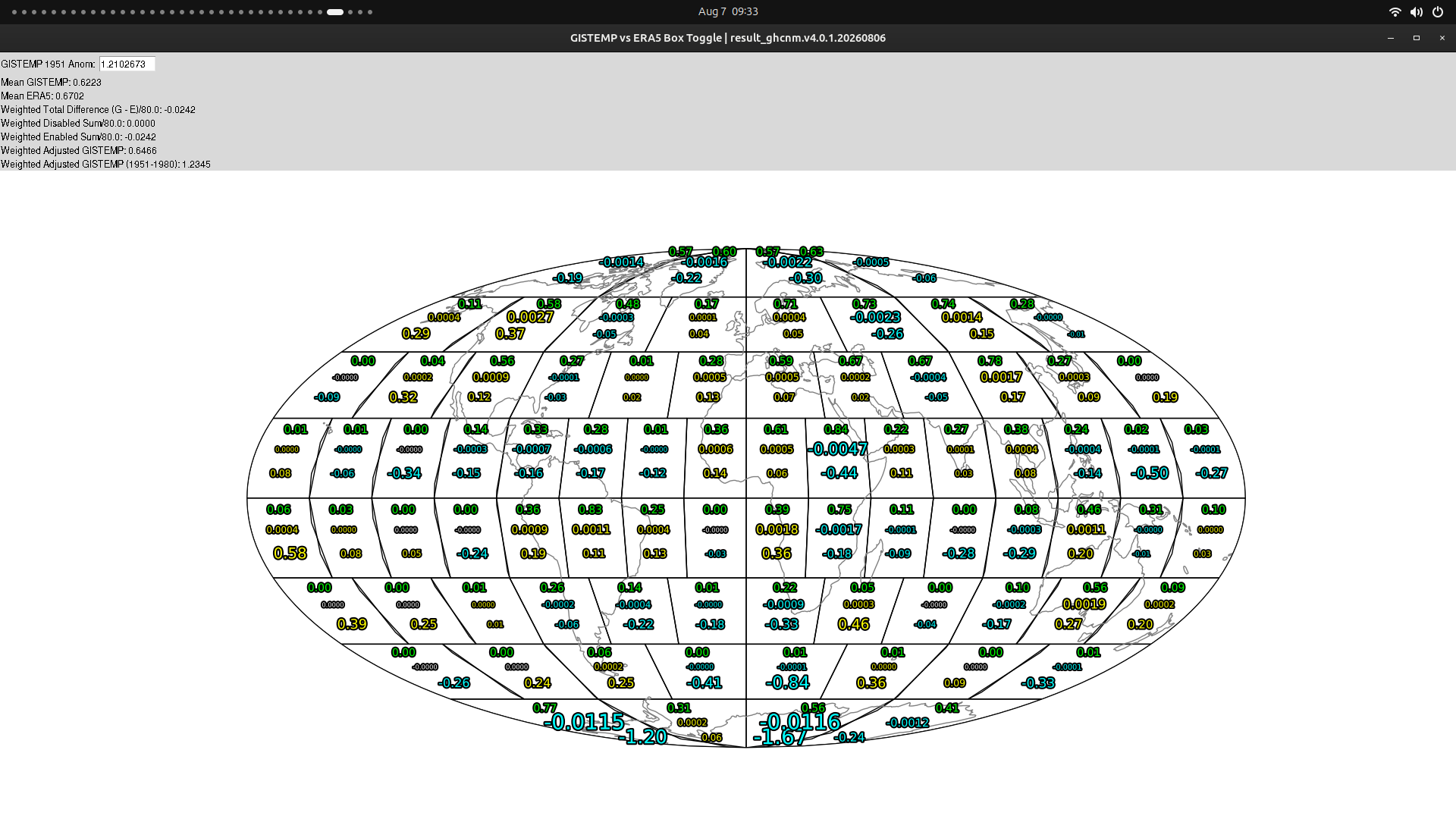The height and width of the screenshot is (819, 1456).
Task: Open the Wi-Fi network status icon
Action: tap(1395, 11)
